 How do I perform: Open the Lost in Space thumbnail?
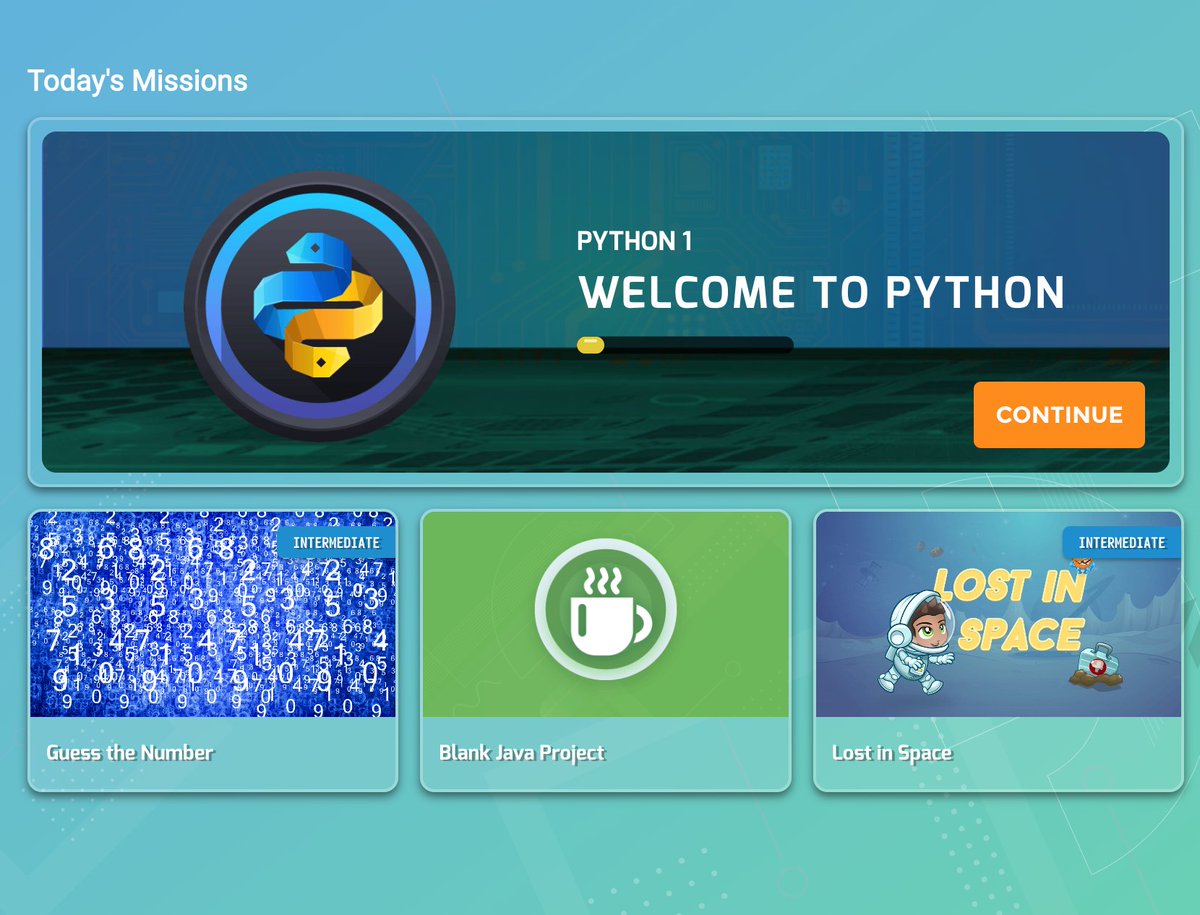(x=999, y=614)
